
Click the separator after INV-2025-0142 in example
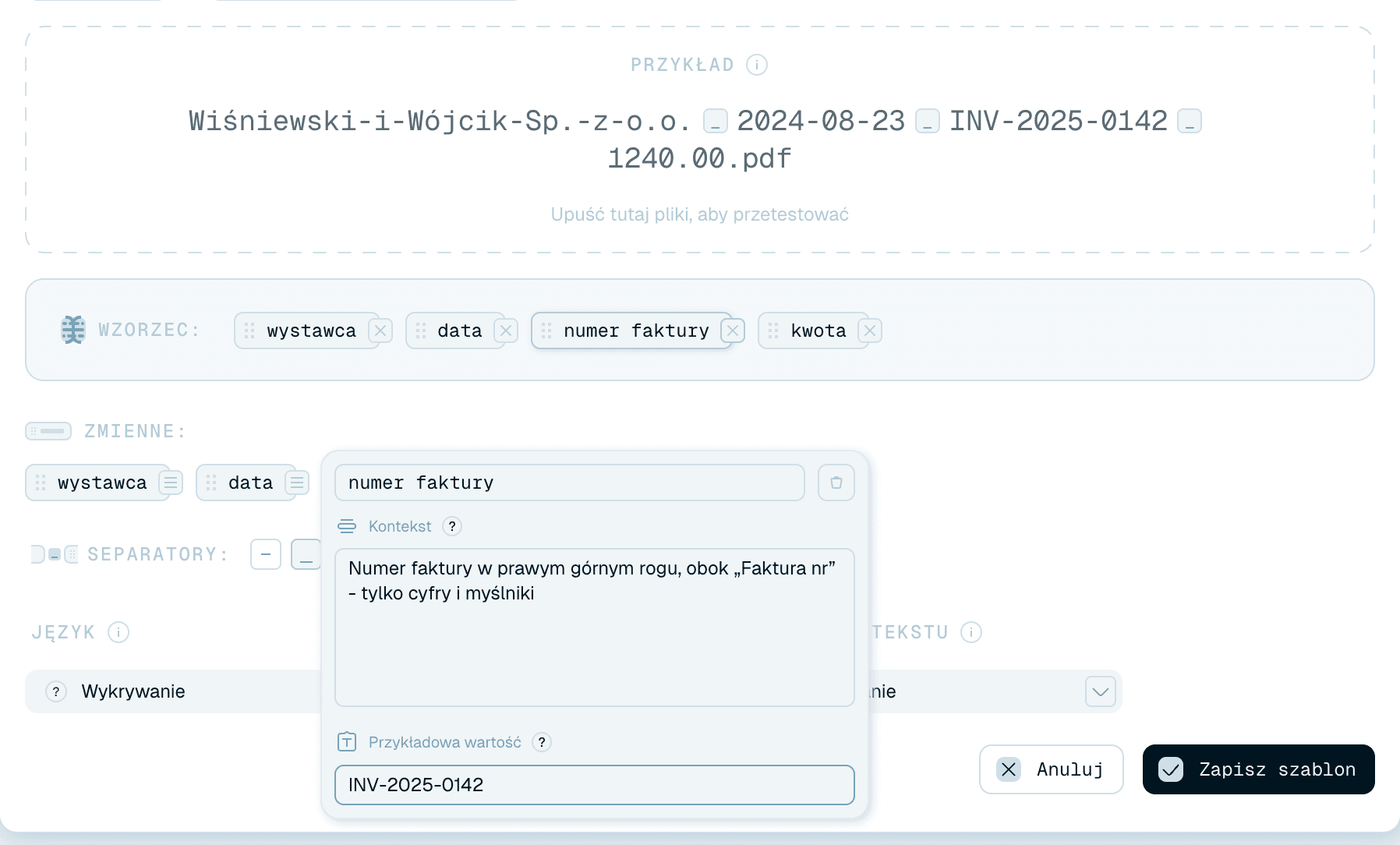click(x=1190, y=122)
